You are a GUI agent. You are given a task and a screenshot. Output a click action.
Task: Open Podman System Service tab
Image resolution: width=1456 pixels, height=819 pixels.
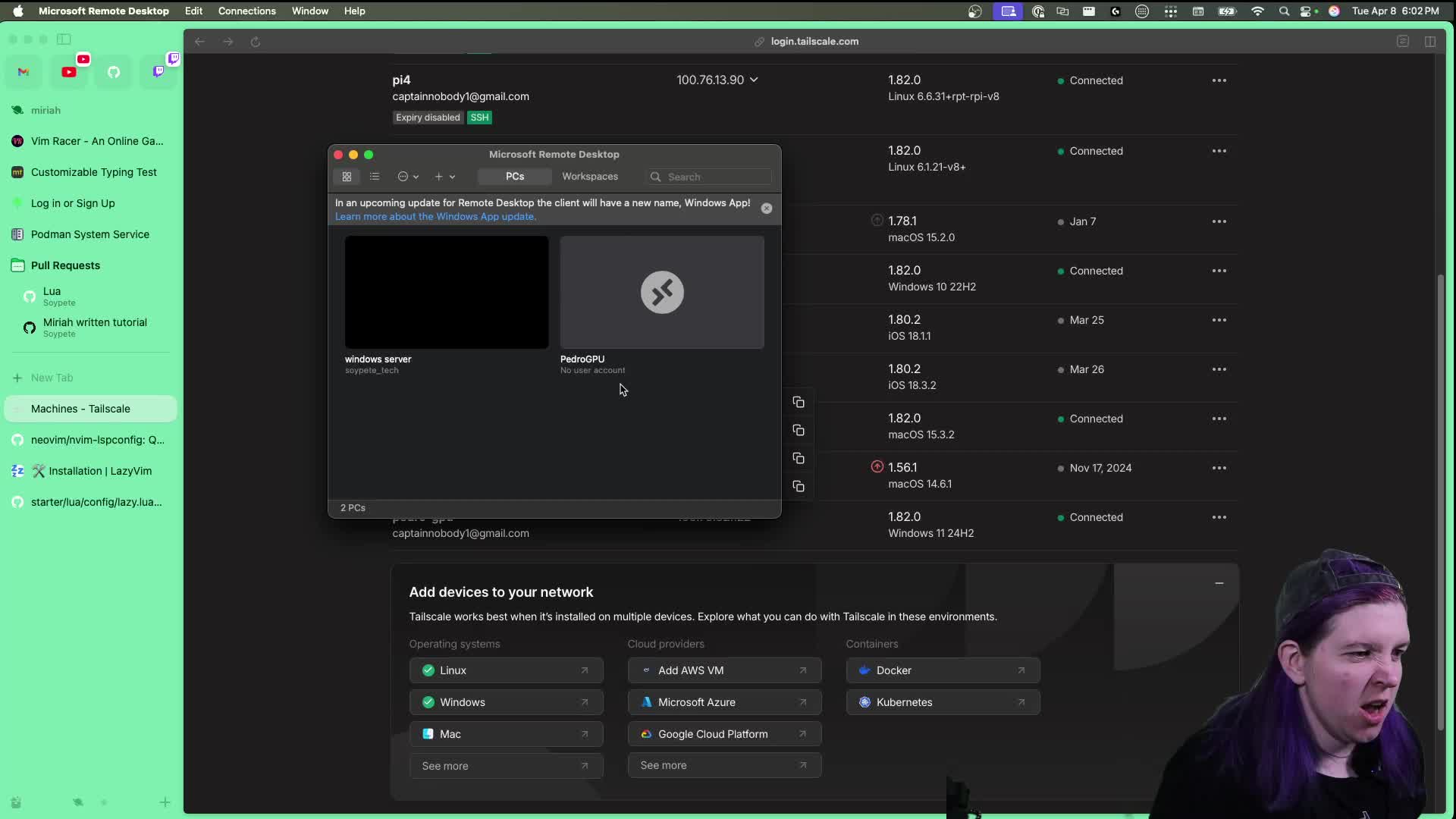(91, 234)
